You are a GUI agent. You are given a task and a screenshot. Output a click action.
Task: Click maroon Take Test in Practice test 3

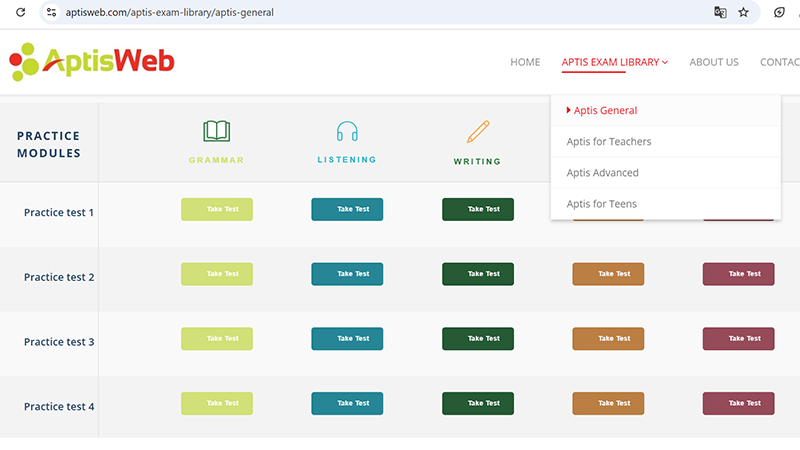pos(738,339)
